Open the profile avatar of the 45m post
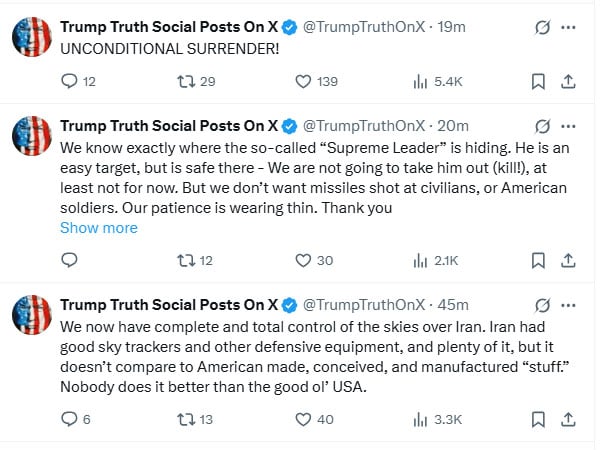 click(31, 315)
